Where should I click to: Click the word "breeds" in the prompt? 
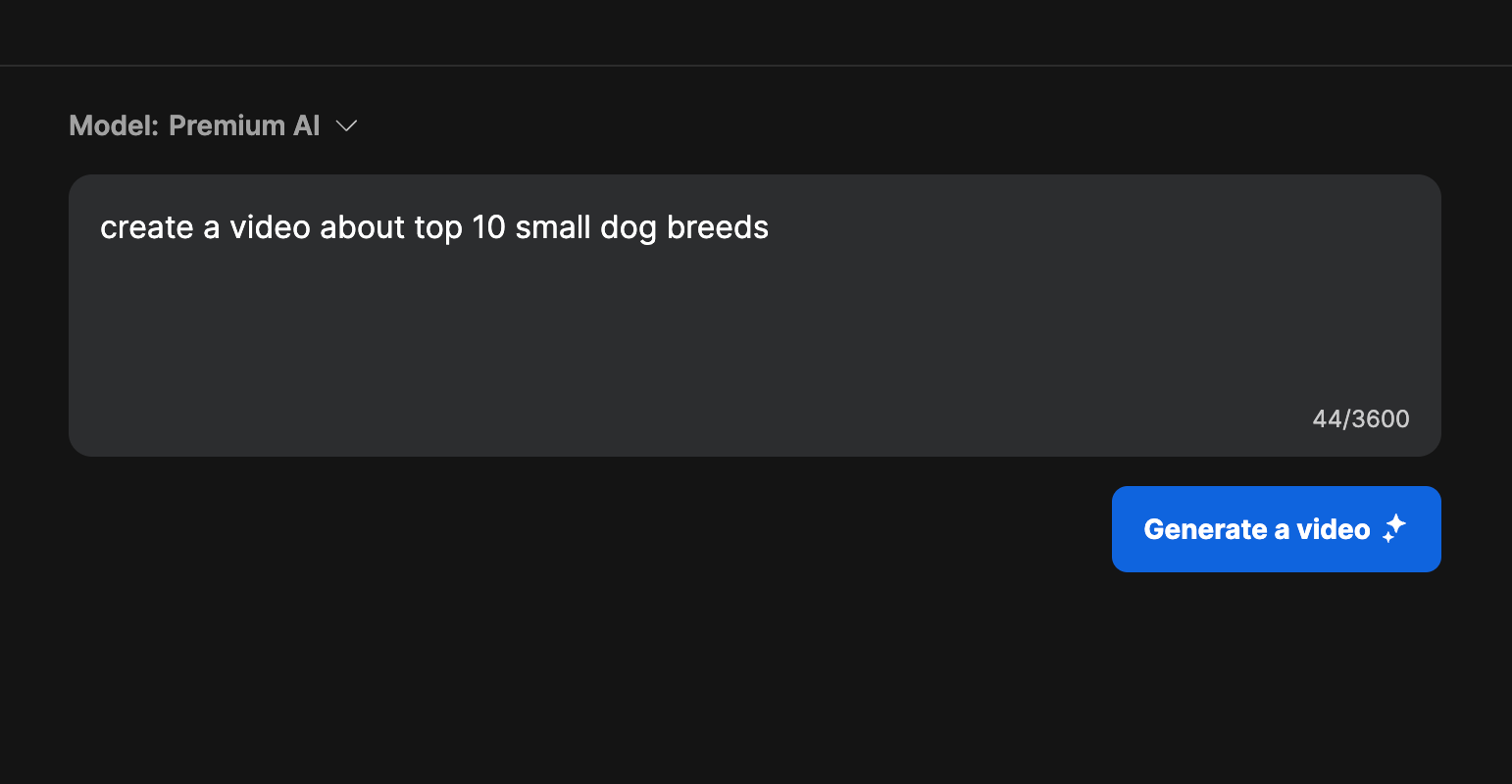[718, 227]
